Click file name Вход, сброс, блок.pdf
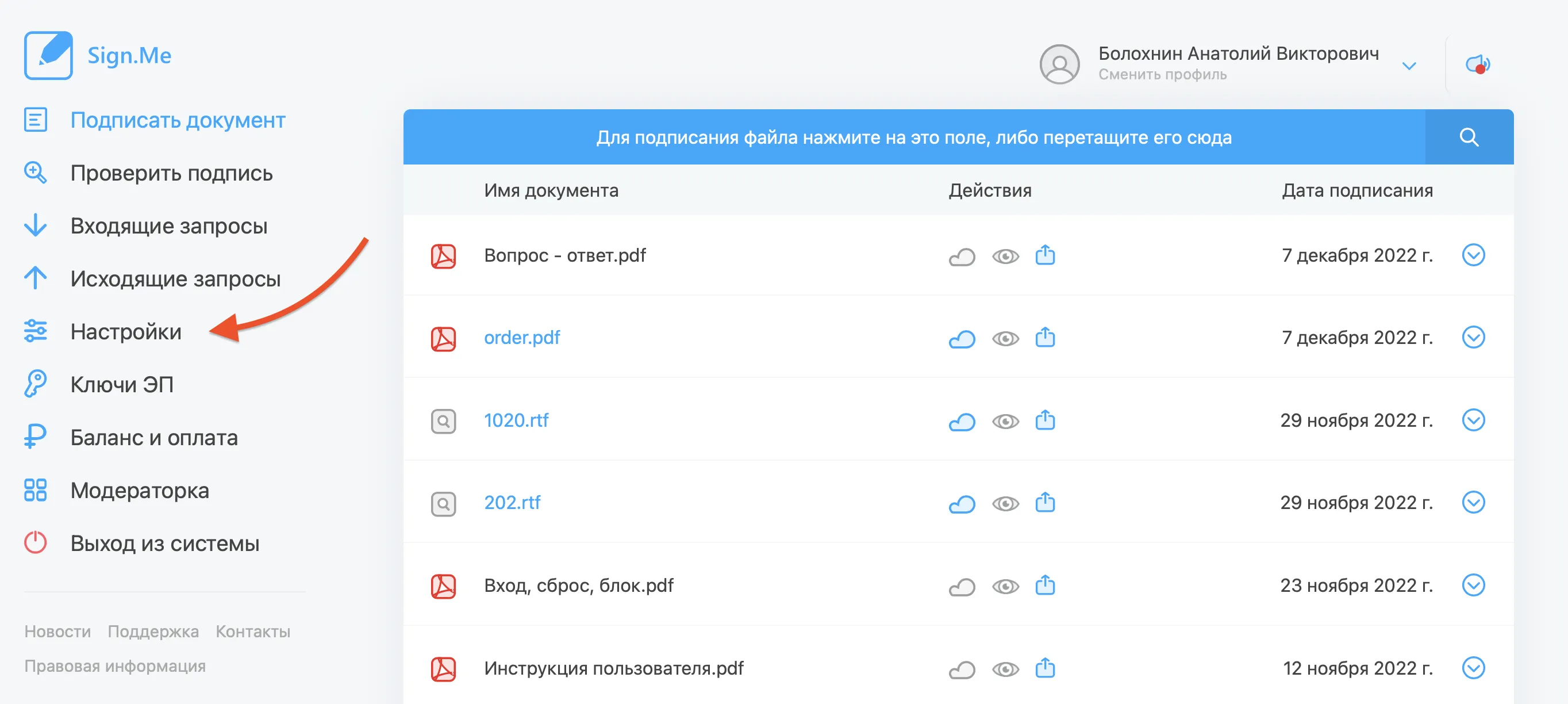The image size is (1568, 704). pos(578,586)
